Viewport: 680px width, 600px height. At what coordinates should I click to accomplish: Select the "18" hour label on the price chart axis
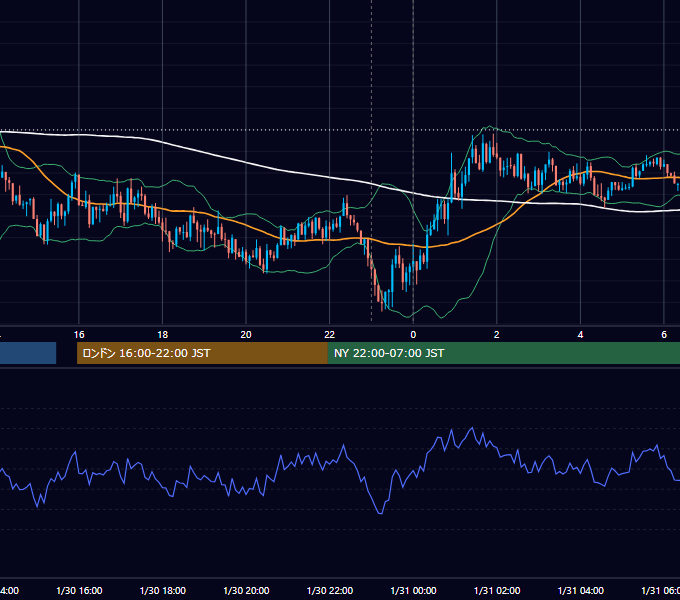coord(163,335)
